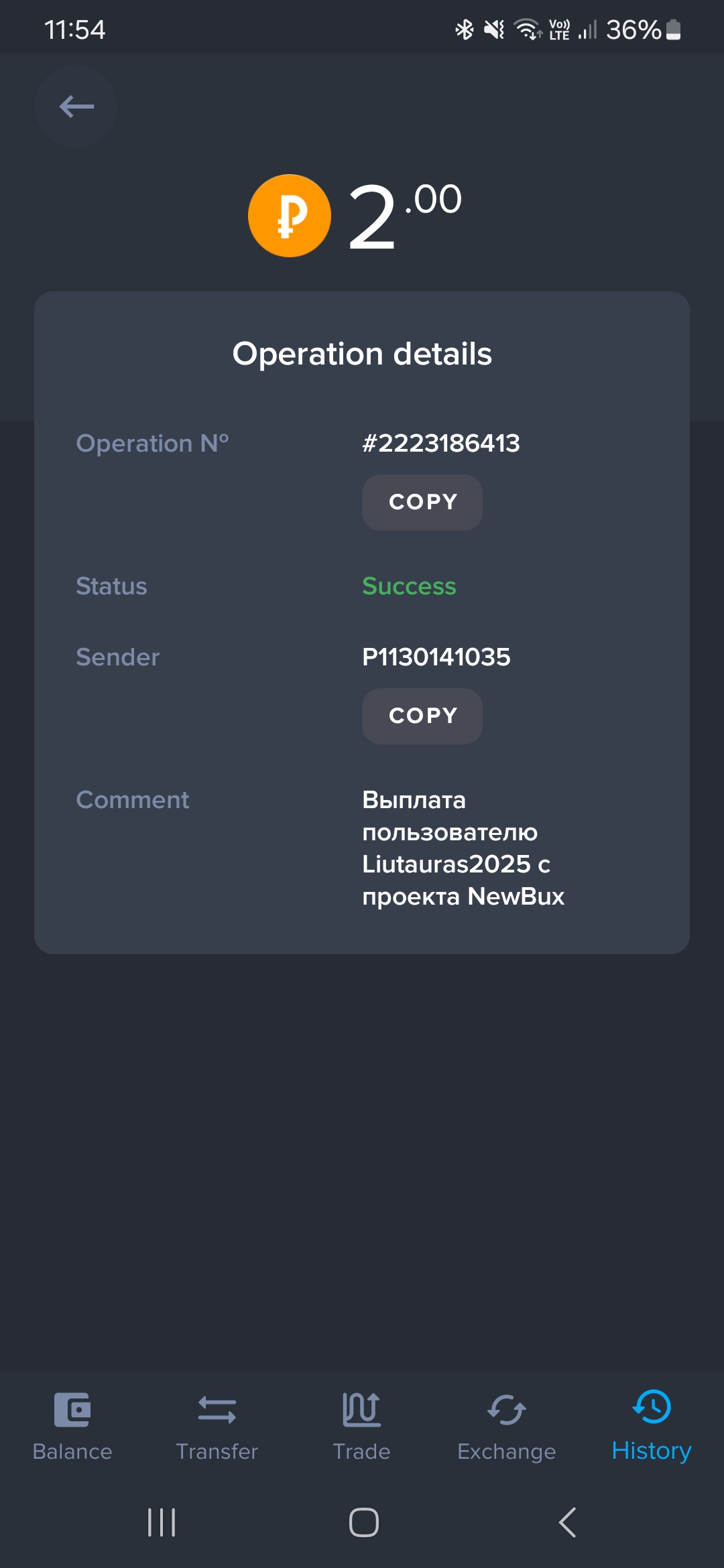
Task: Select operation number #2223186413 text
Action: 441,443
